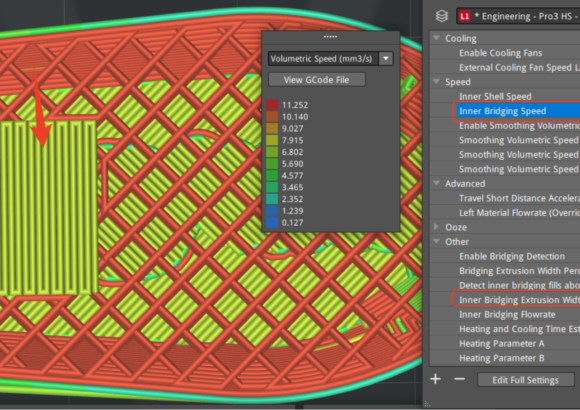
Task: Click Edit Full Settings button
Action: 525,380
